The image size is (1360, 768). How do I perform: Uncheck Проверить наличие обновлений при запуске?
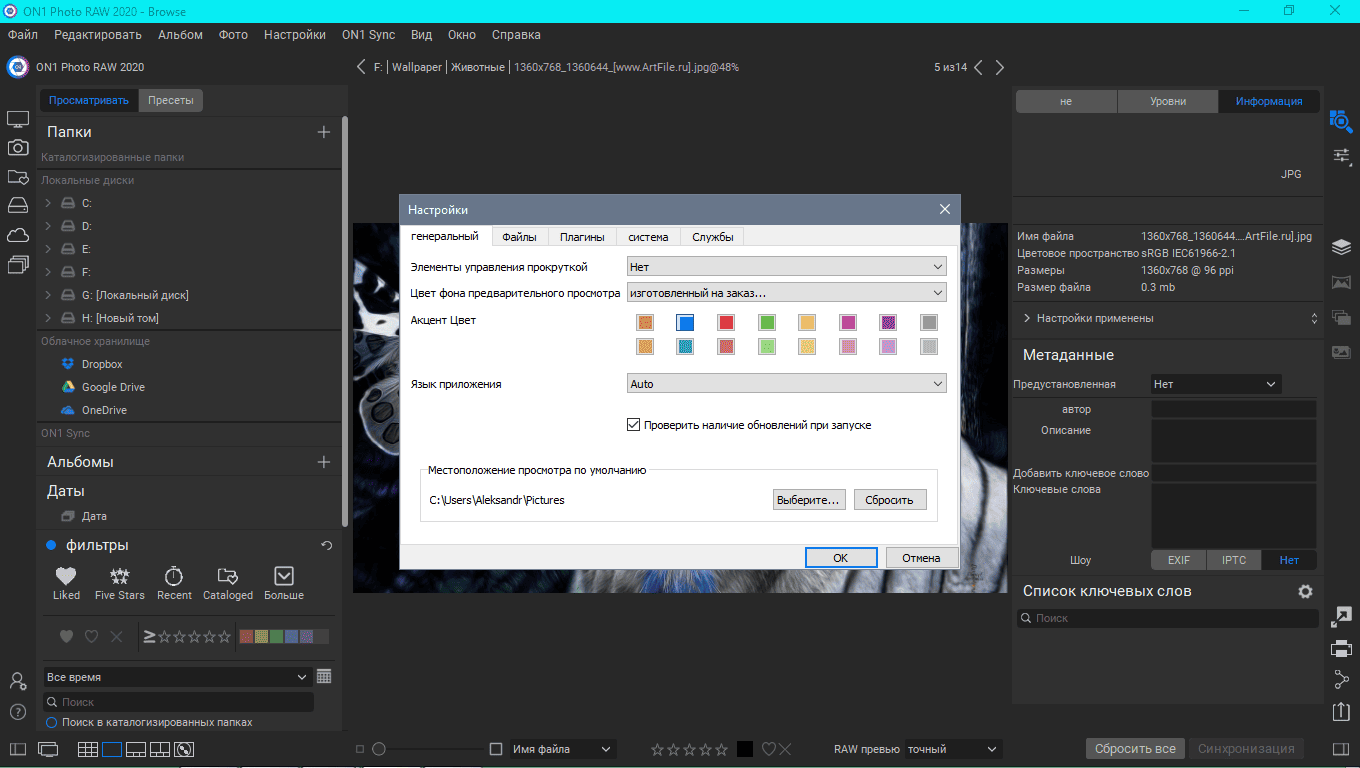(x=633, y=425)
